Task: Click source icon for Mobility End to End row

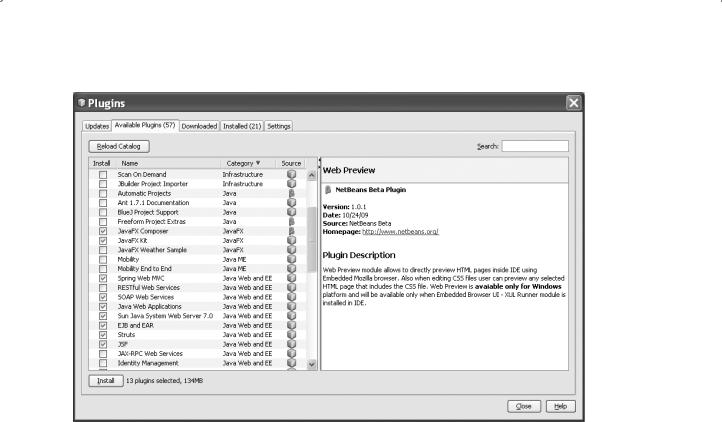Action: [291, 269]
